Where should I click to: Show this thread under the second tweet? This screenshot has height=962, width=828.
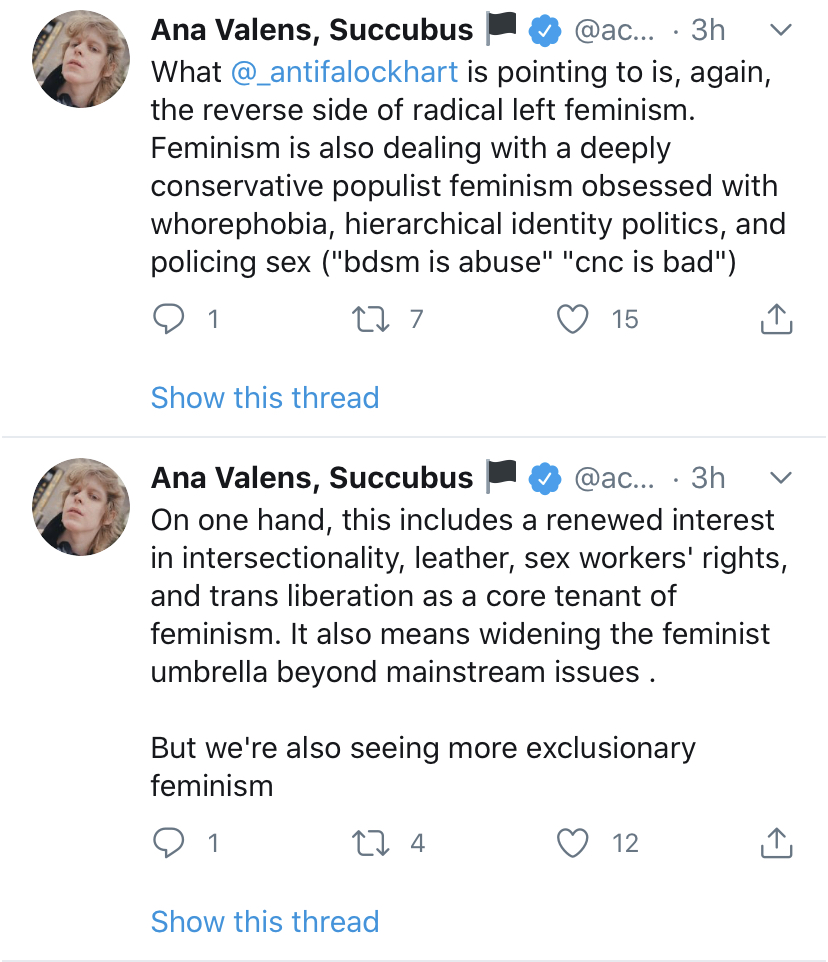tap(265, 921)
